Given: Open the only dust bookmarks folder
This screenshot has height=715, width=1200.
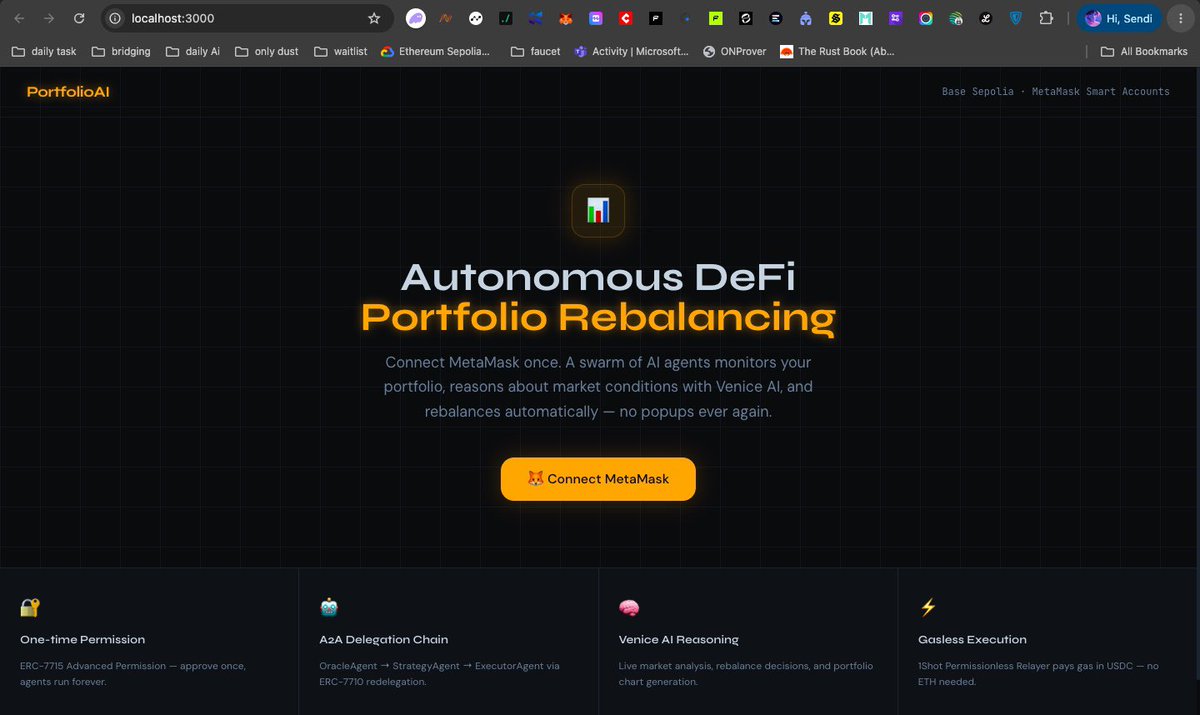Looking at the screenshot, I should click(x=267, y=51).
